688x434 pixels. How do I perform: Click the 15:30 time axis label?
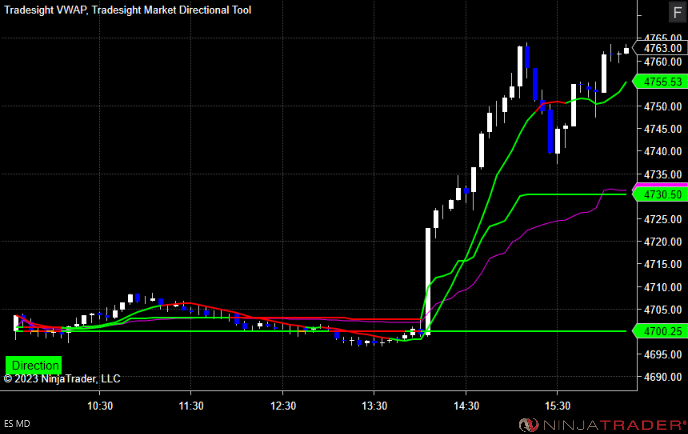pyautogui.click(x=557, y=406)
